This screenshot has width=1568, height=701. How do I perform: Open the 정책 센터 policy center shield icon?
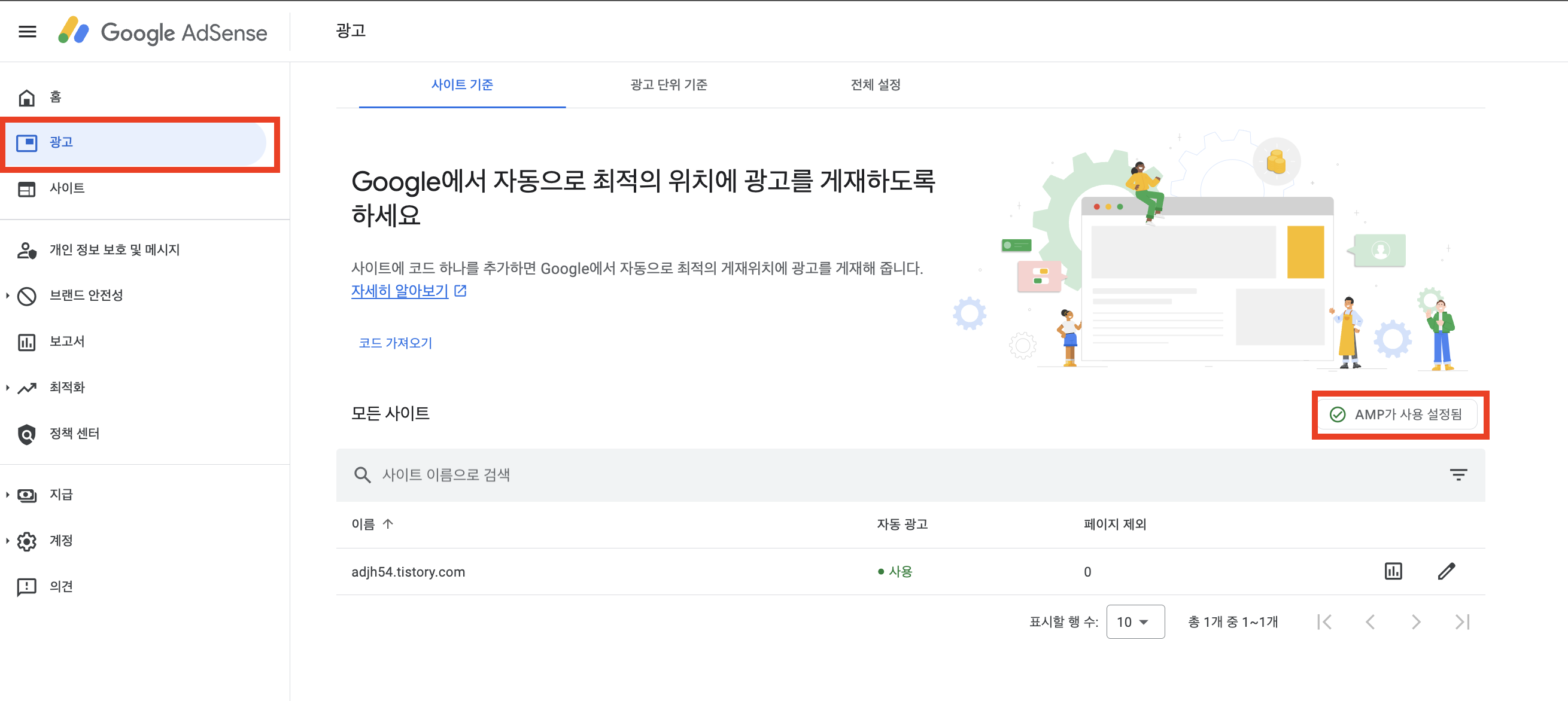coord(27,434)
